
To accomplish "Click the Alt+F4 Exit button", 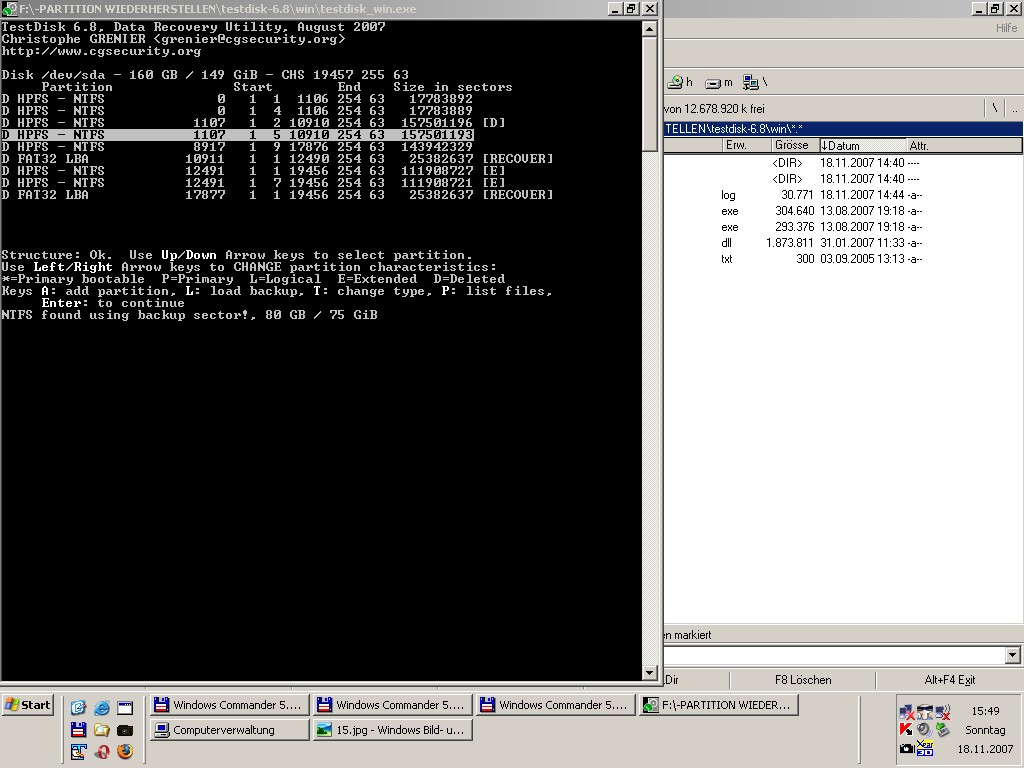I will 950,680.
